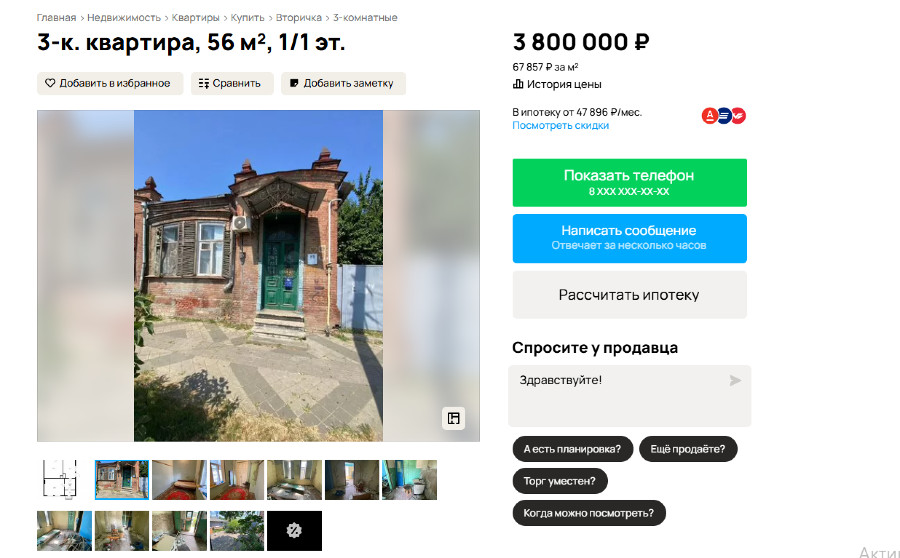Viewport: 900px width, 558px height.
Task: Choose the 'Торг уместен?' quick question
Action: [560, 481]
